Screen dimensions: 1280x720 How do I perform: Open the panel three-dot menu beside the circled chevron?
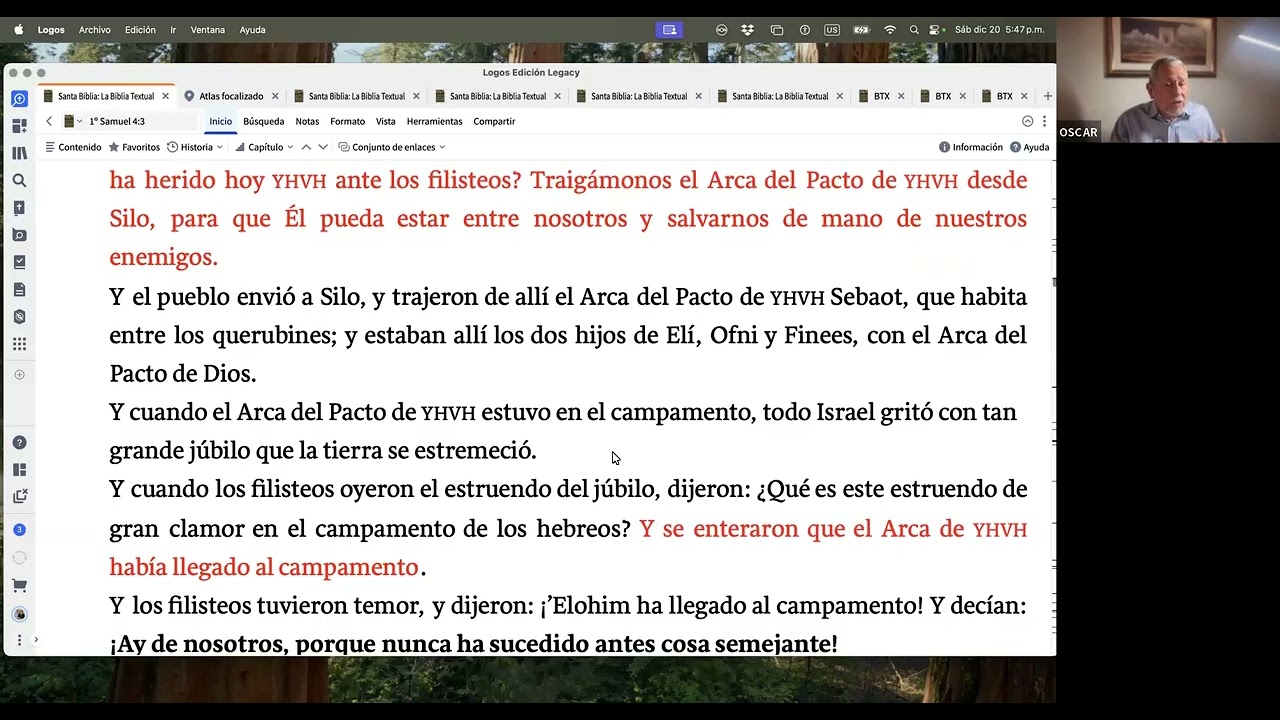coord(1044,121)
